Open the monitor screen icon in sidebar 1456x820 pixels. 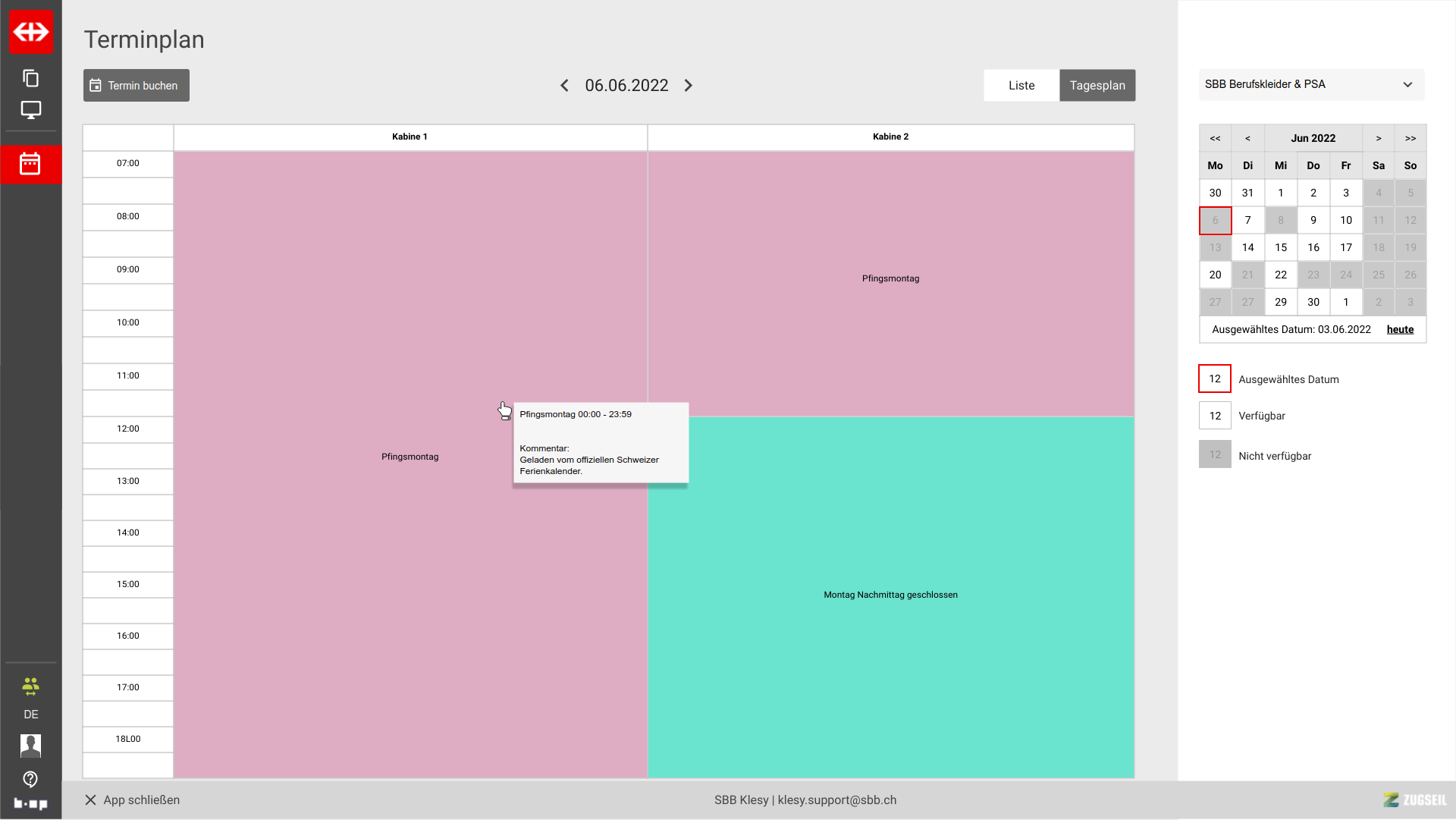point(31,110)
